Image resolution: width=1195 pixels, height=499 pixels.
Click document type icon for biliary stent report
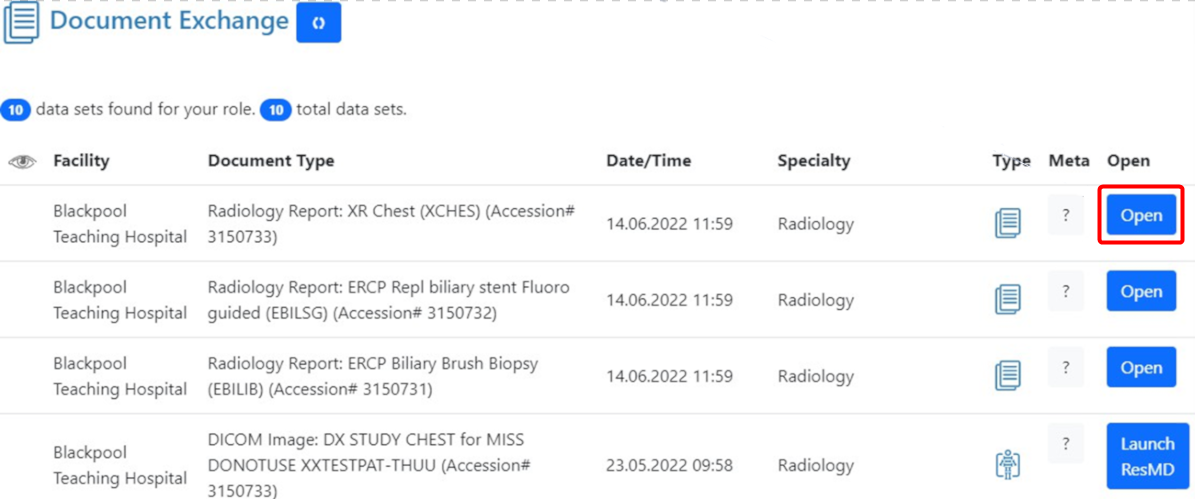[1008, 299]
